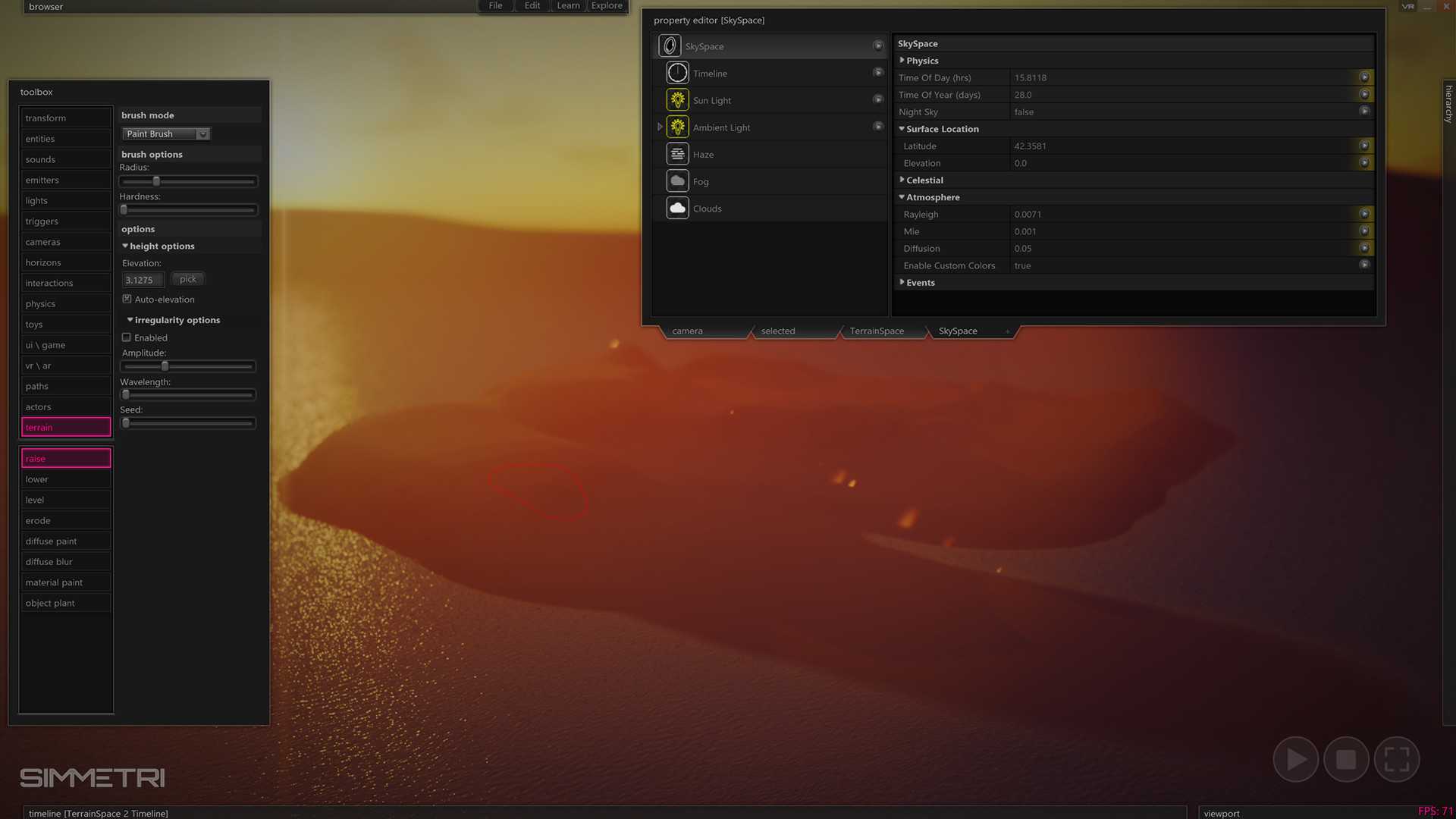Open the Paint Brush mode dropdown

166,133
